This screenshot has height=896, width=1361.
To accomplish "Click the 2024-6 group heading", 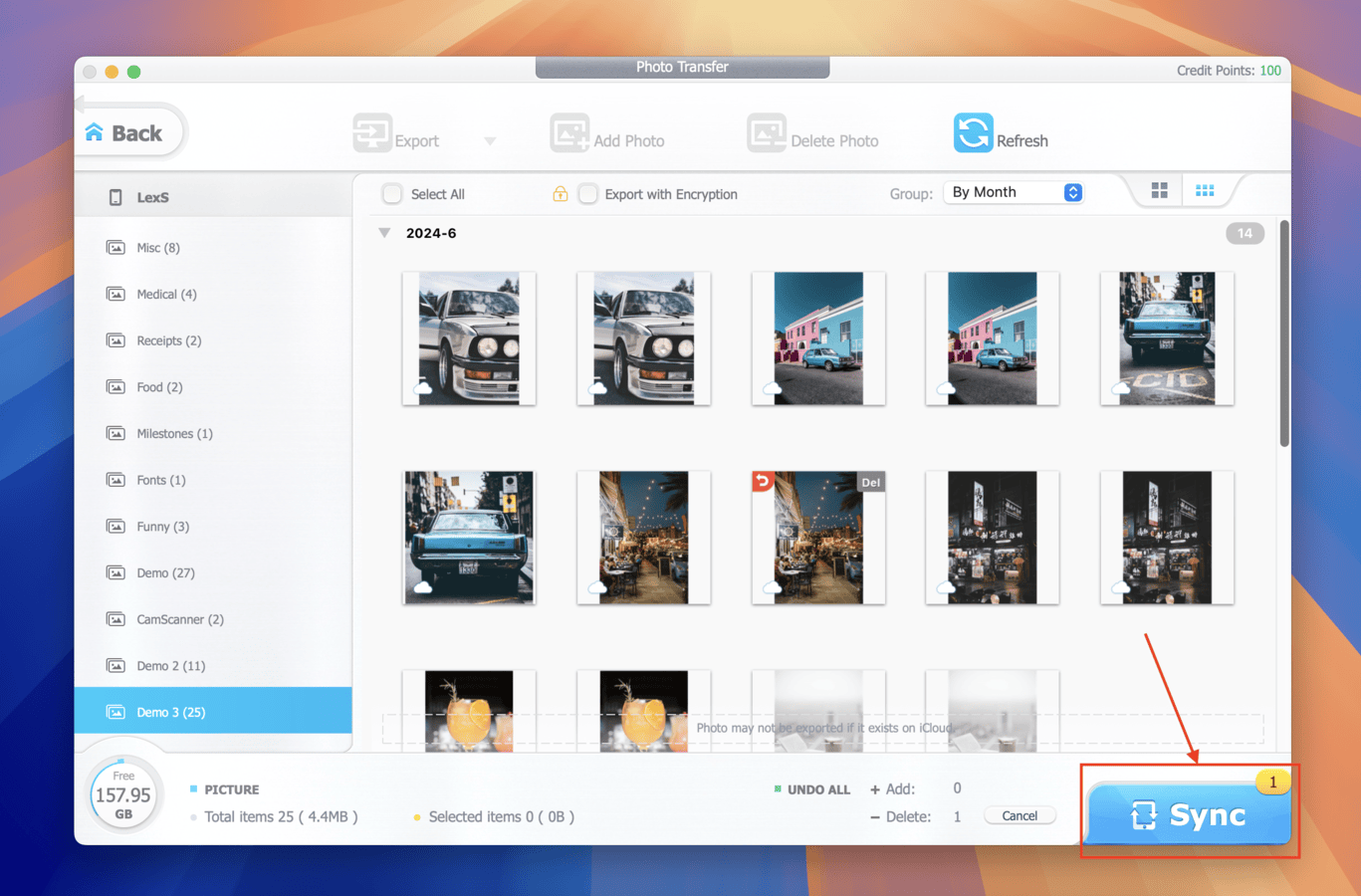I will coord(431,233).
